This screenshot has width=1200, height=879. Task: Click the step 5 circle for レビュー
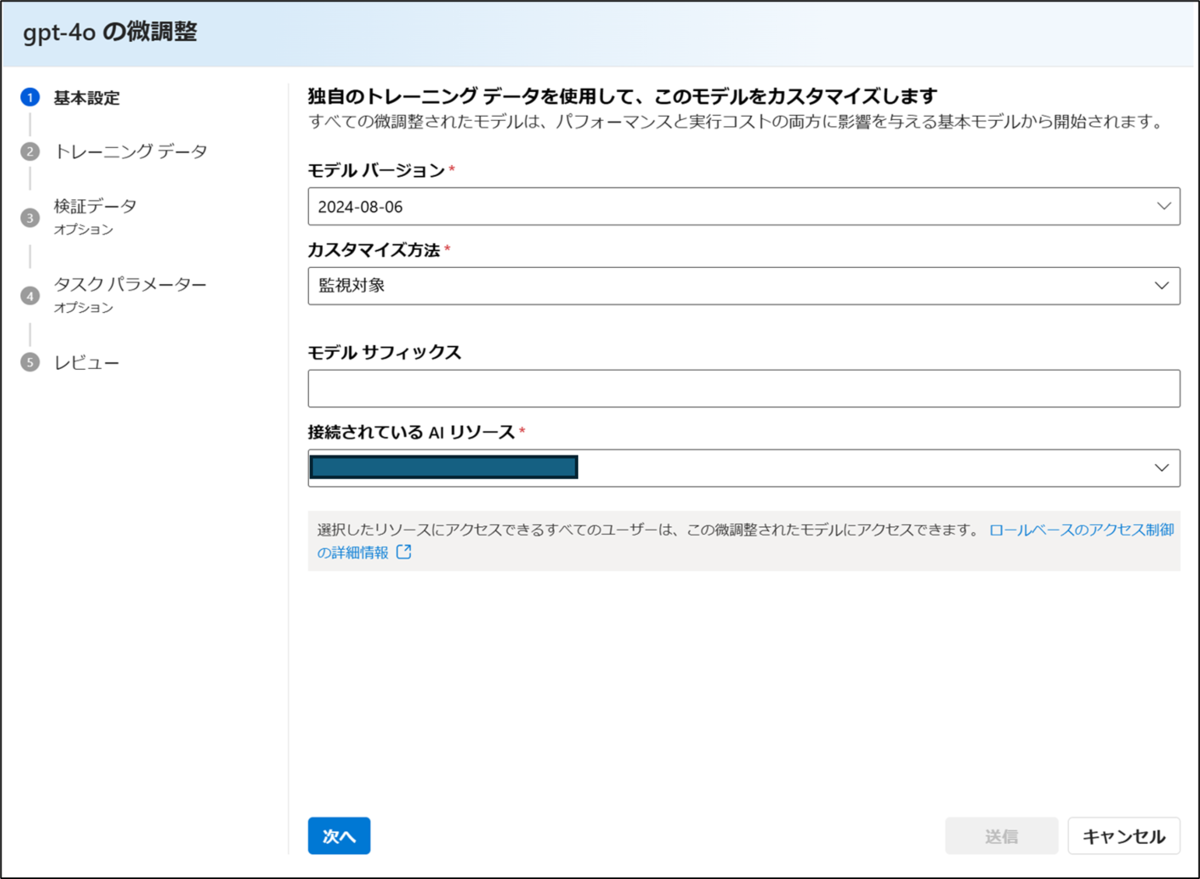pos(30,362)
